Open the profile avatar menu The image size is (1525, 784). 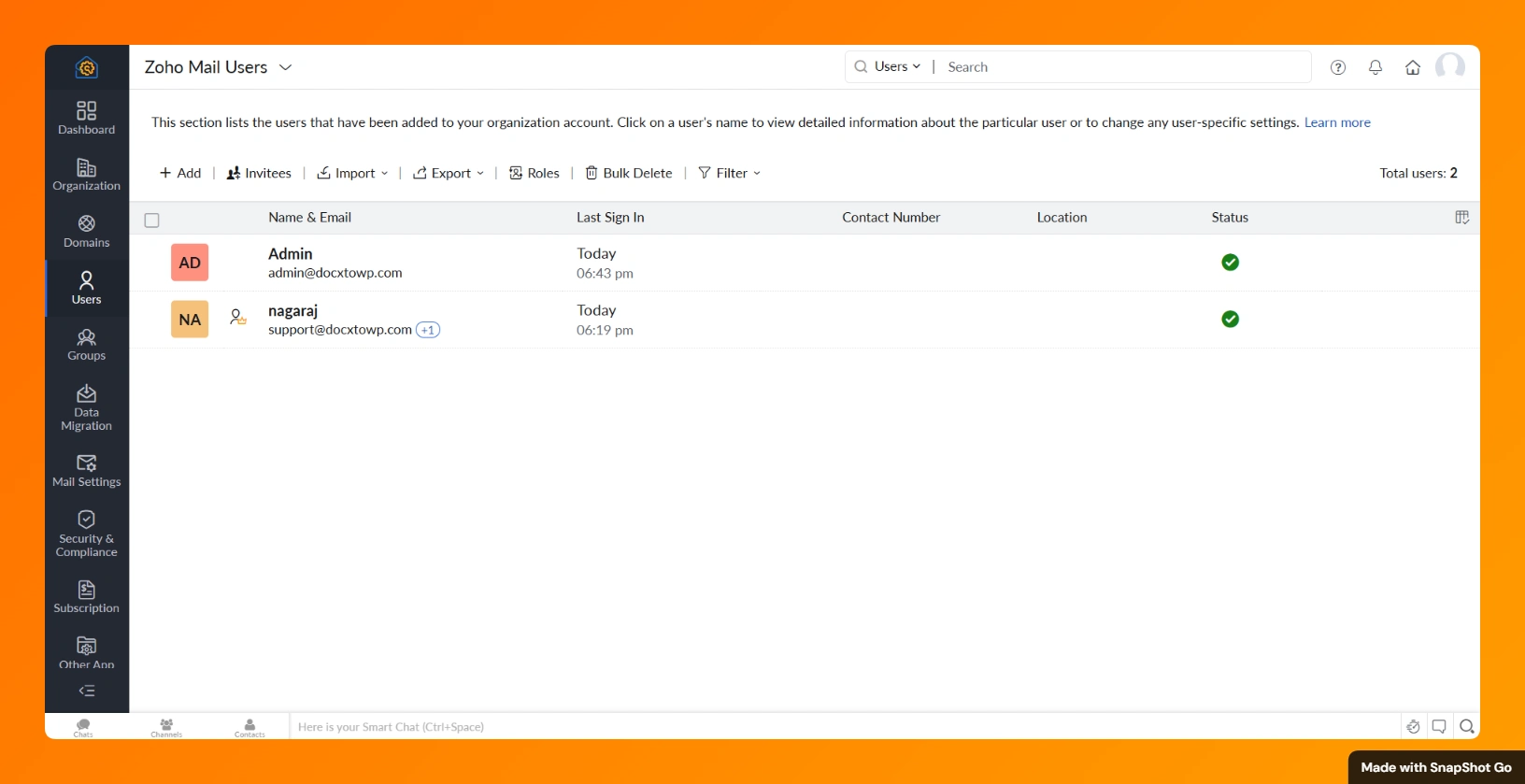coord(1450,66)
